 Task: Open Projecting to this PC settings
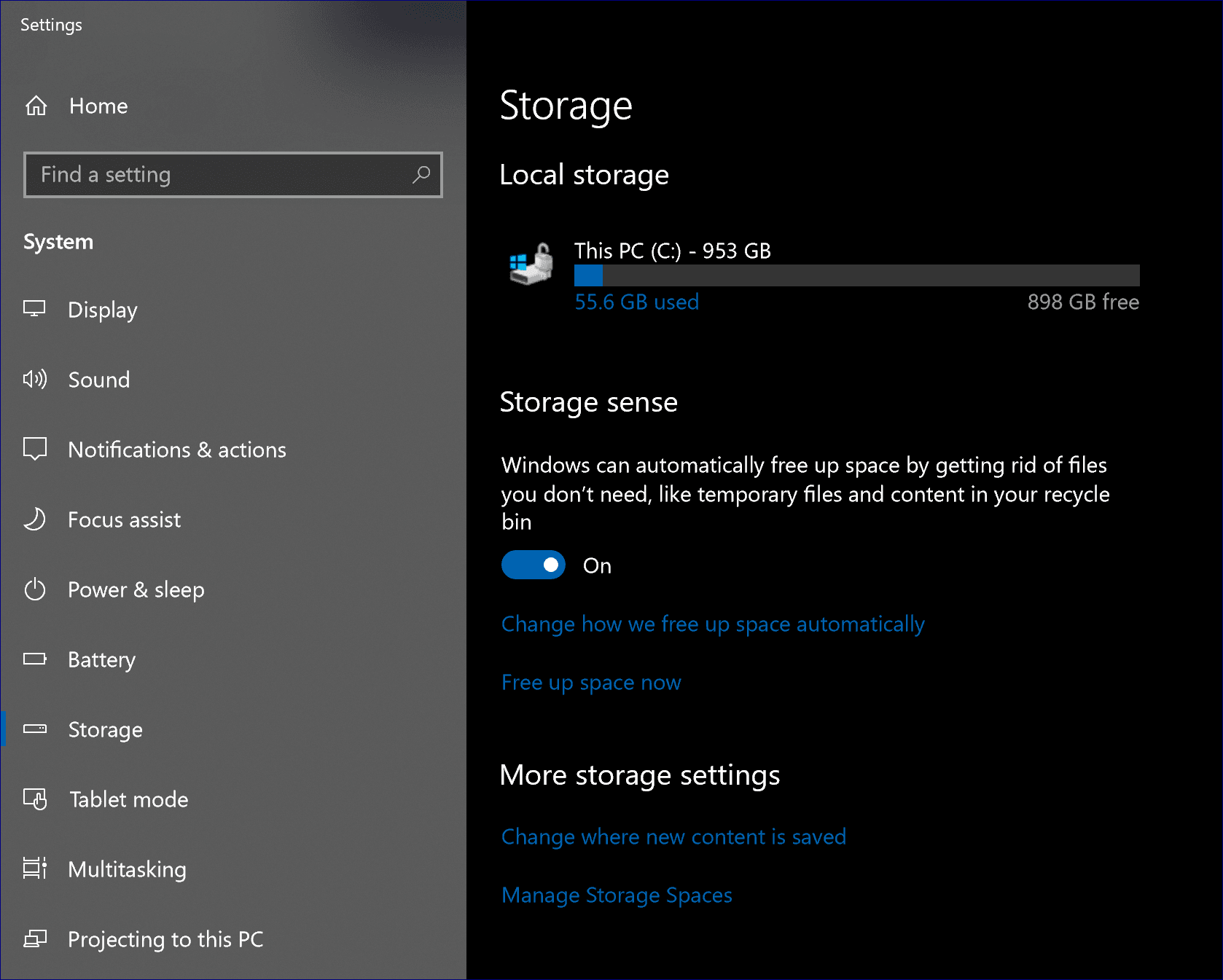[x=165, y=939]
